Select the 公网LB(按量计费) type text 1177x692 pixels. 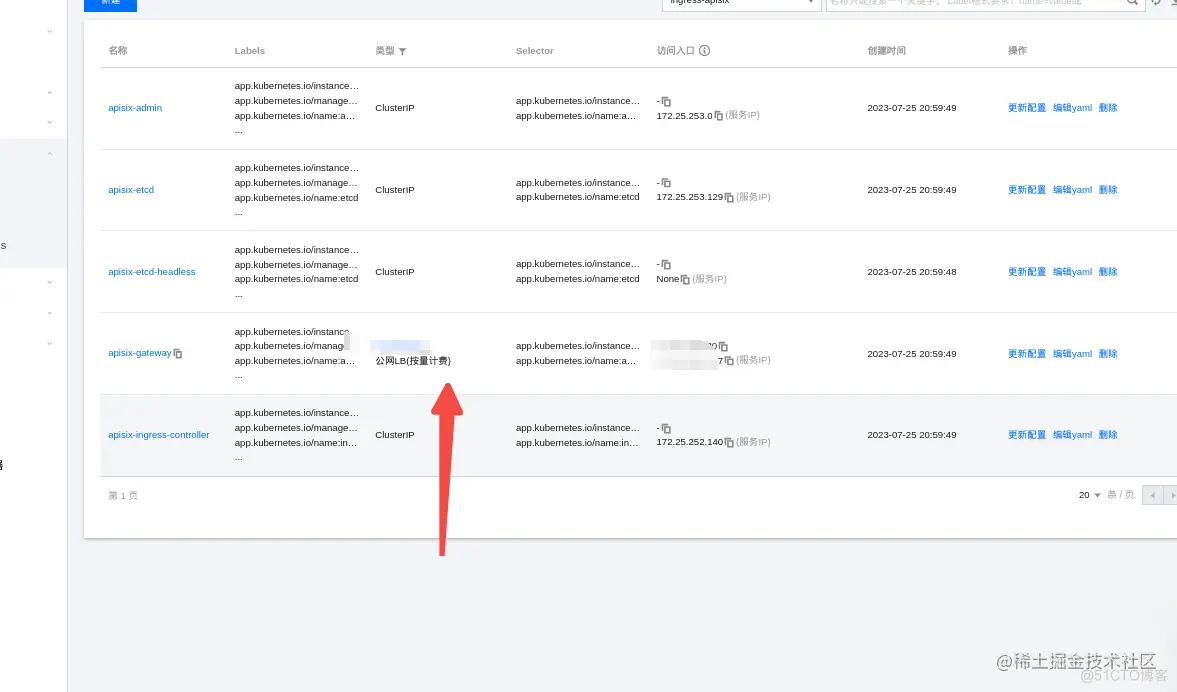[x=413, y=361]
